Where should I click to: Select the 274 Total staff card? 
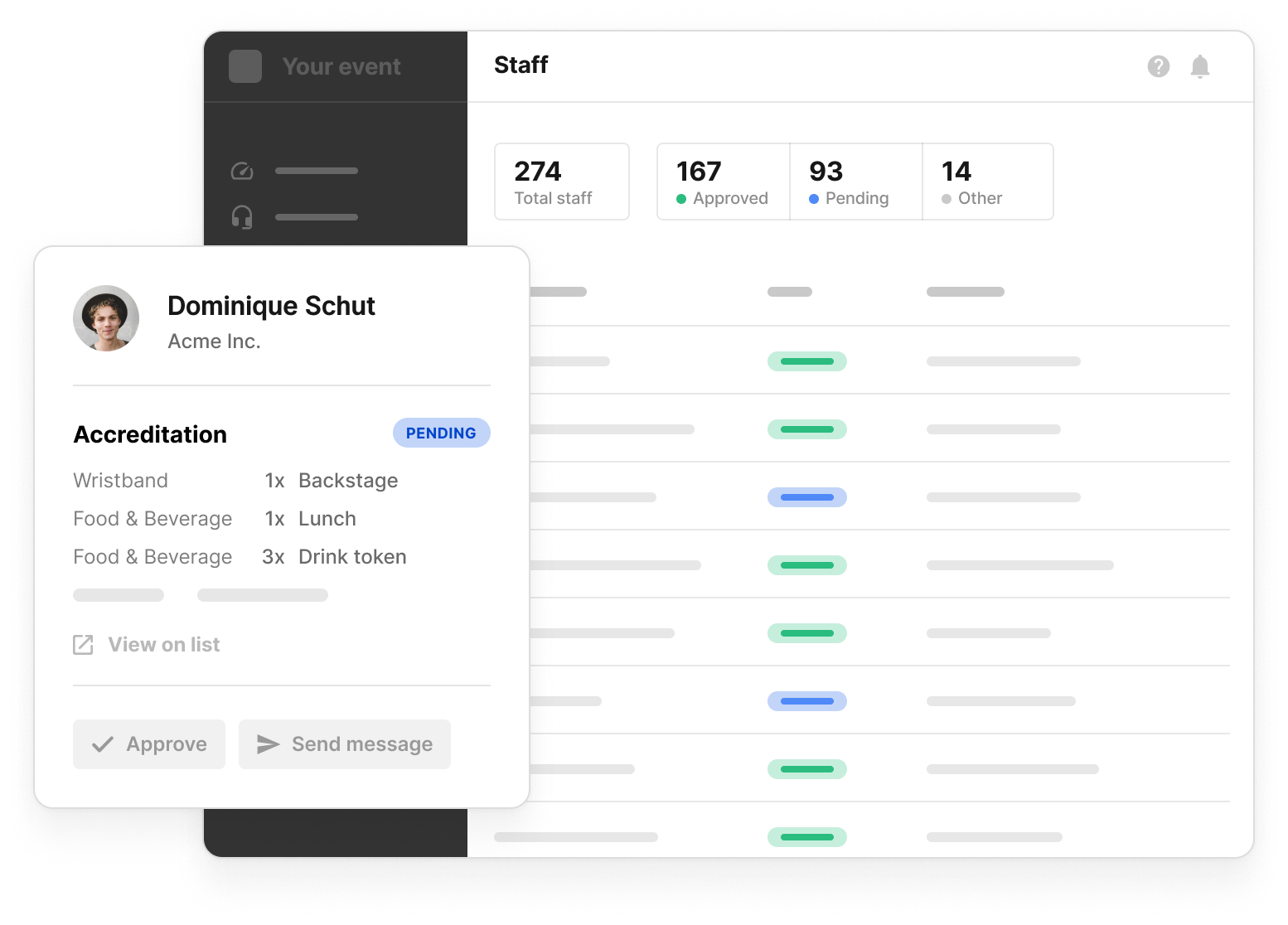click(x=562, y=182)
